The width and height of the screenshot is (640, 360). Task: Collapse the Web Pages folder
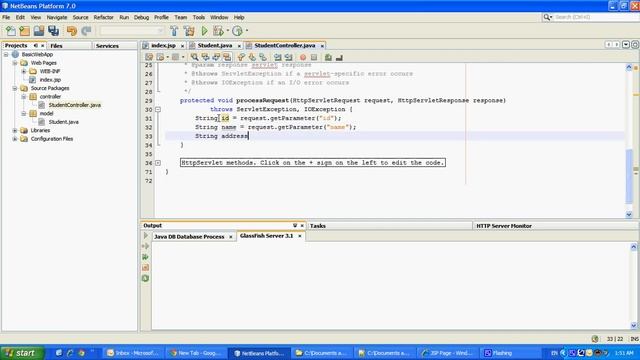[x=15, y=63]
